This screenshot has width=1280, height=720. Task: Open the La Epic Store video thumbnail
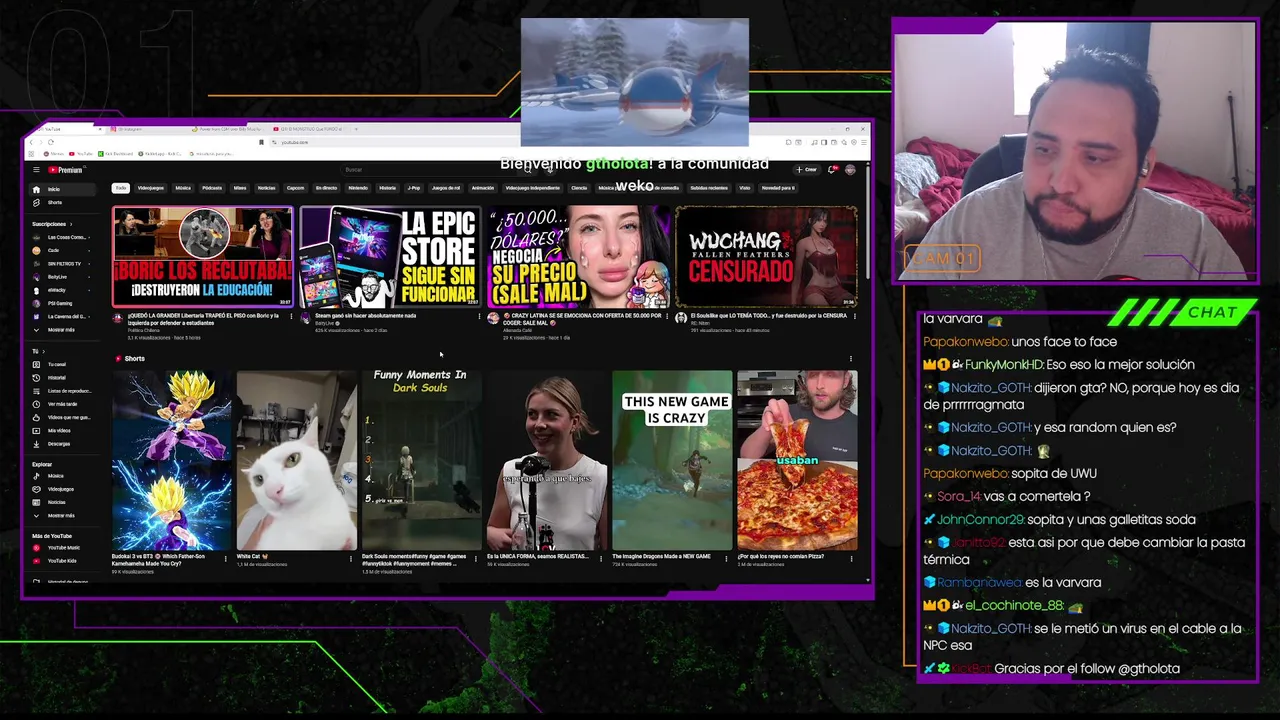click(390, 256)
